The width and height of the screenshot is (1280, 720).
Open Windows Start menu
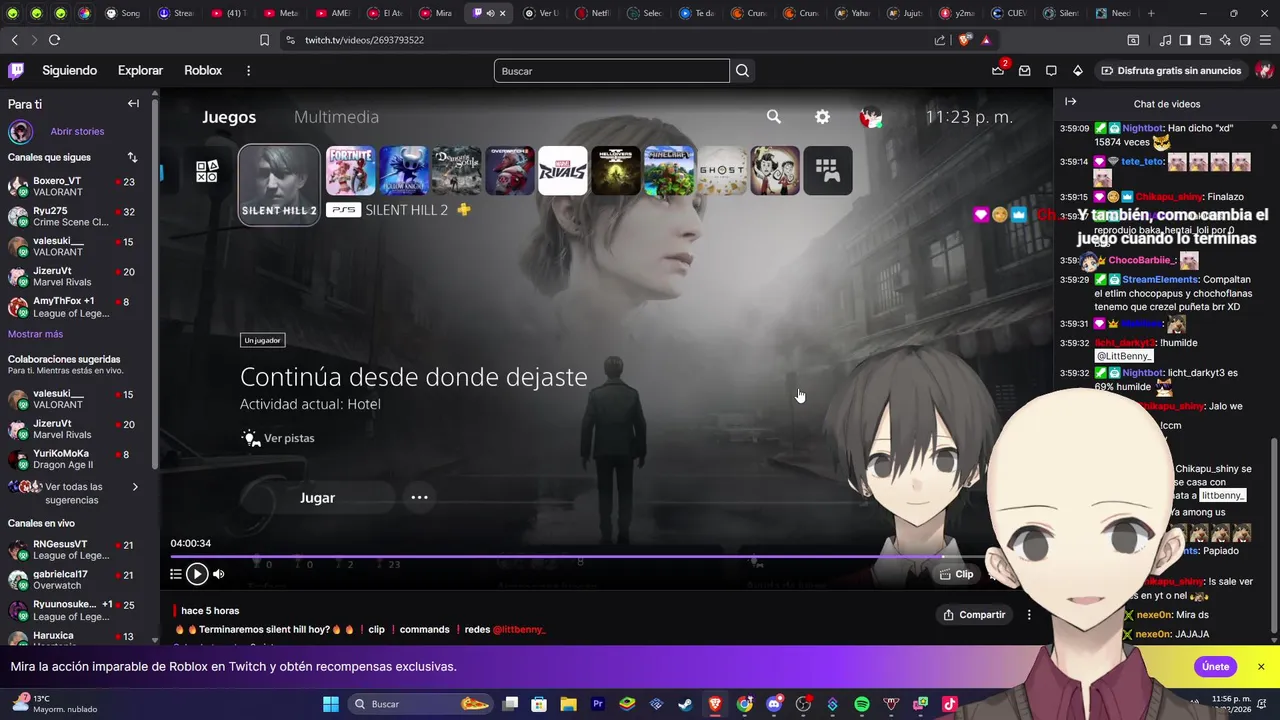pyautogui.click(x=330, y=704)
